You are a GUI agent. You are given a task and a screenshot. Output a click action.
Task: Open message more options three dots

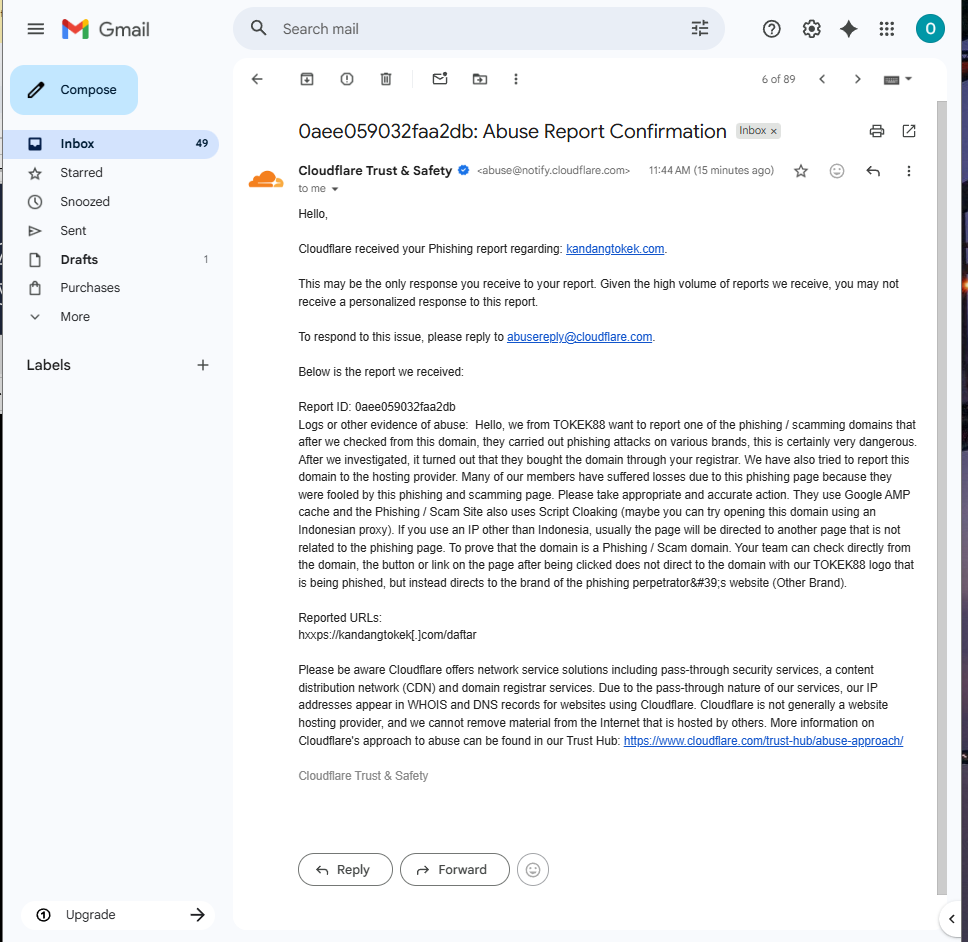coord(909,171)
